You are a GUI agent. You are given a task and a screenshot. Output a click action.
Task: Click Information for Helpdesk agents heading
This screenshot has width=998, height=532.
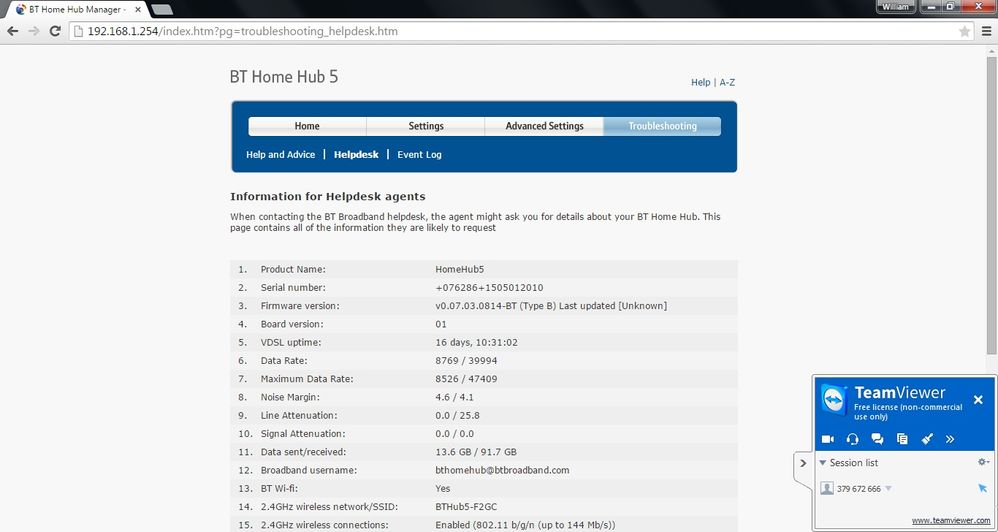328,197
